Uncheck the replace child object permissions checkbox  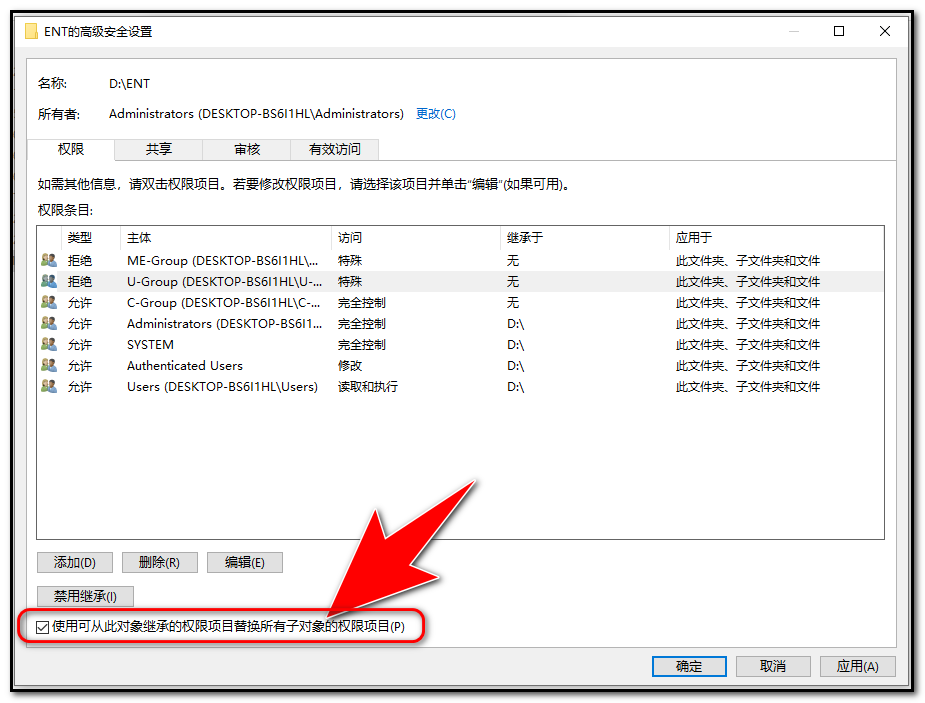click(x=42, y=627)
